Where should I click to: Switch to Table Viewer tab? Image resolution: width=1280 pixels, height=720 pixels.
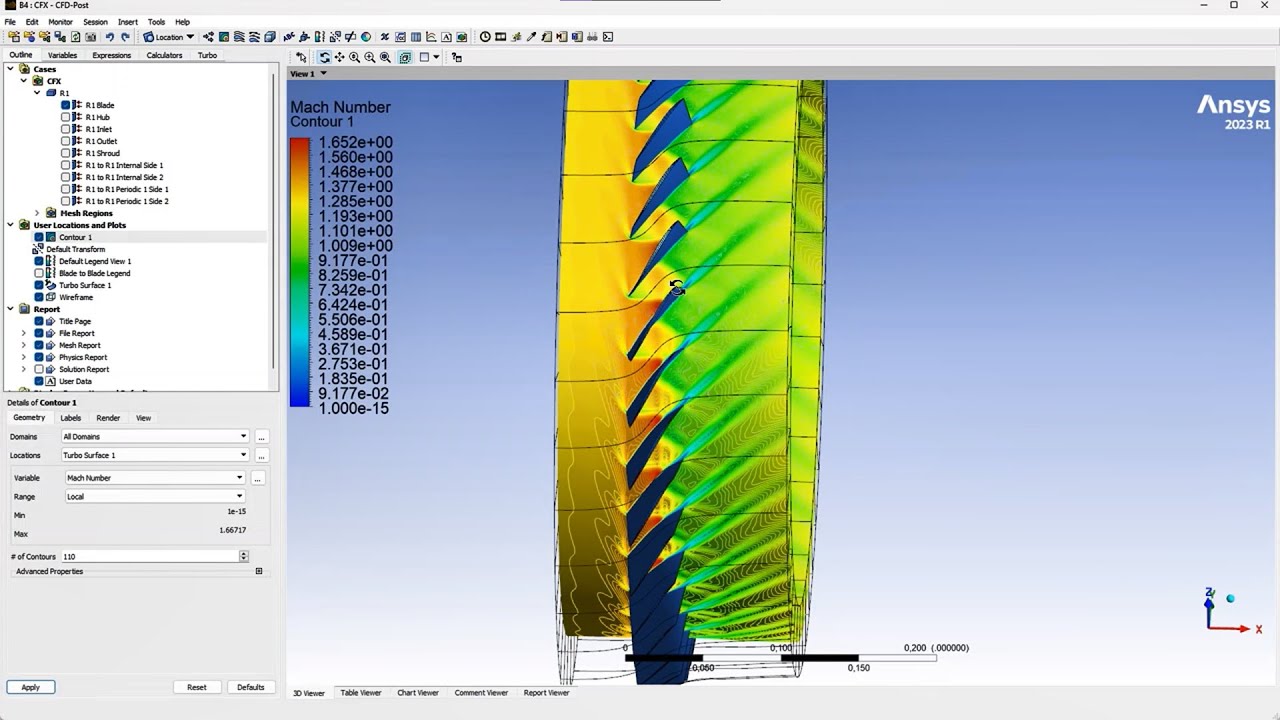[x=360, y=692]
